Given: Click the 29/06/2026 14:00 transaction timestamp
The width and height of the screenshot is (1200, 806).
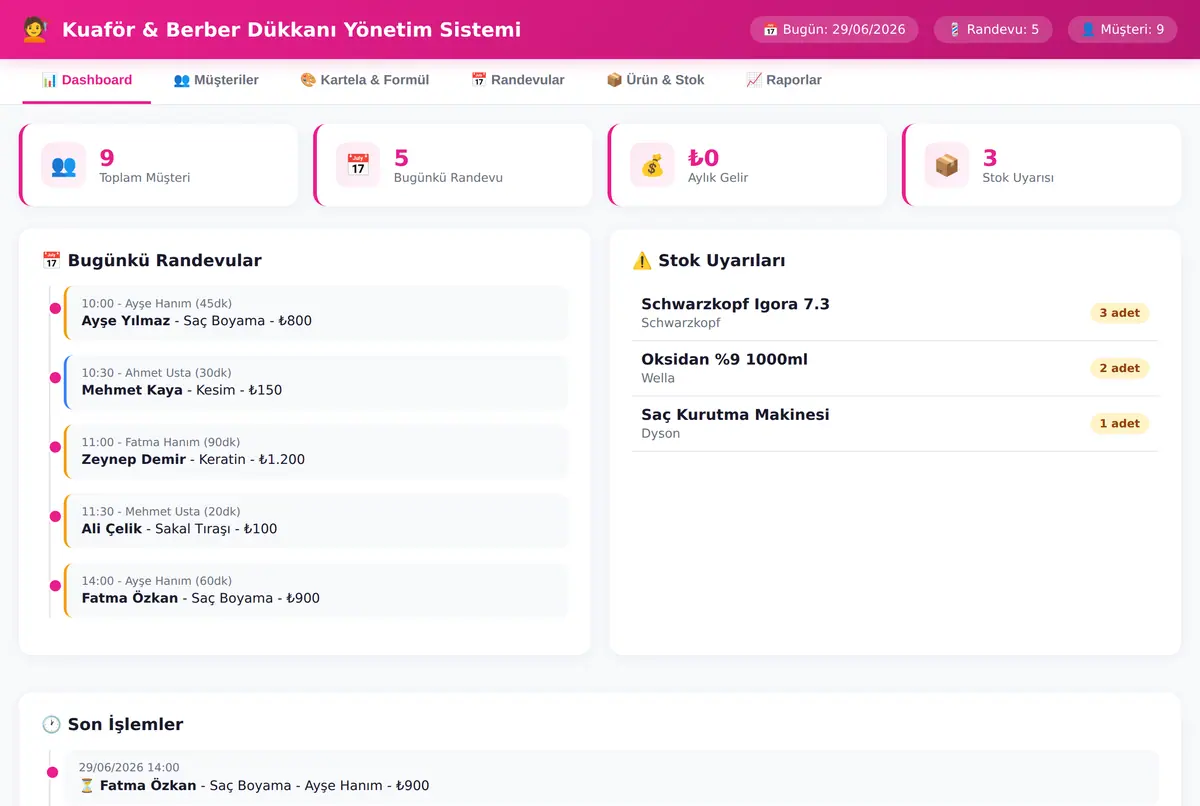Looking at the screenshot, I should coord(129,767).
